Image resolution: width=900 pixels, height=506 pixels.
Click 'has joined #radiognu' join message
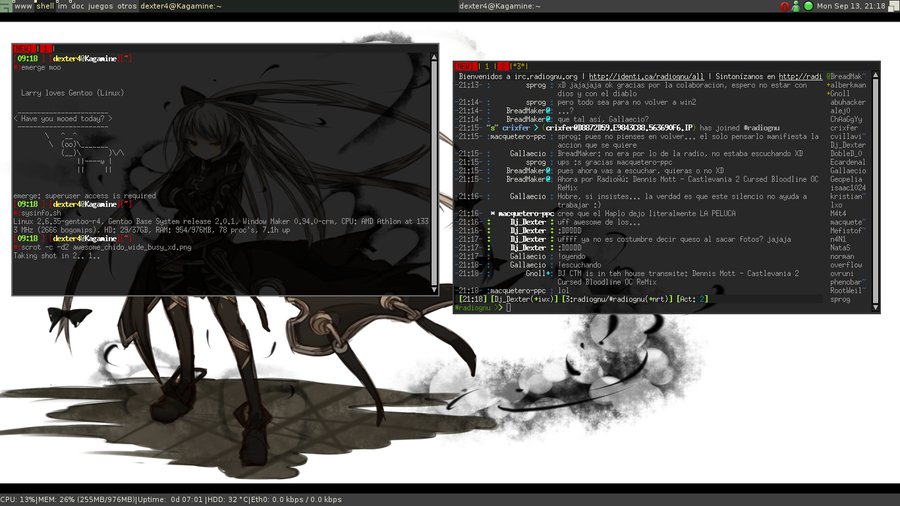[x=739, y=128]
